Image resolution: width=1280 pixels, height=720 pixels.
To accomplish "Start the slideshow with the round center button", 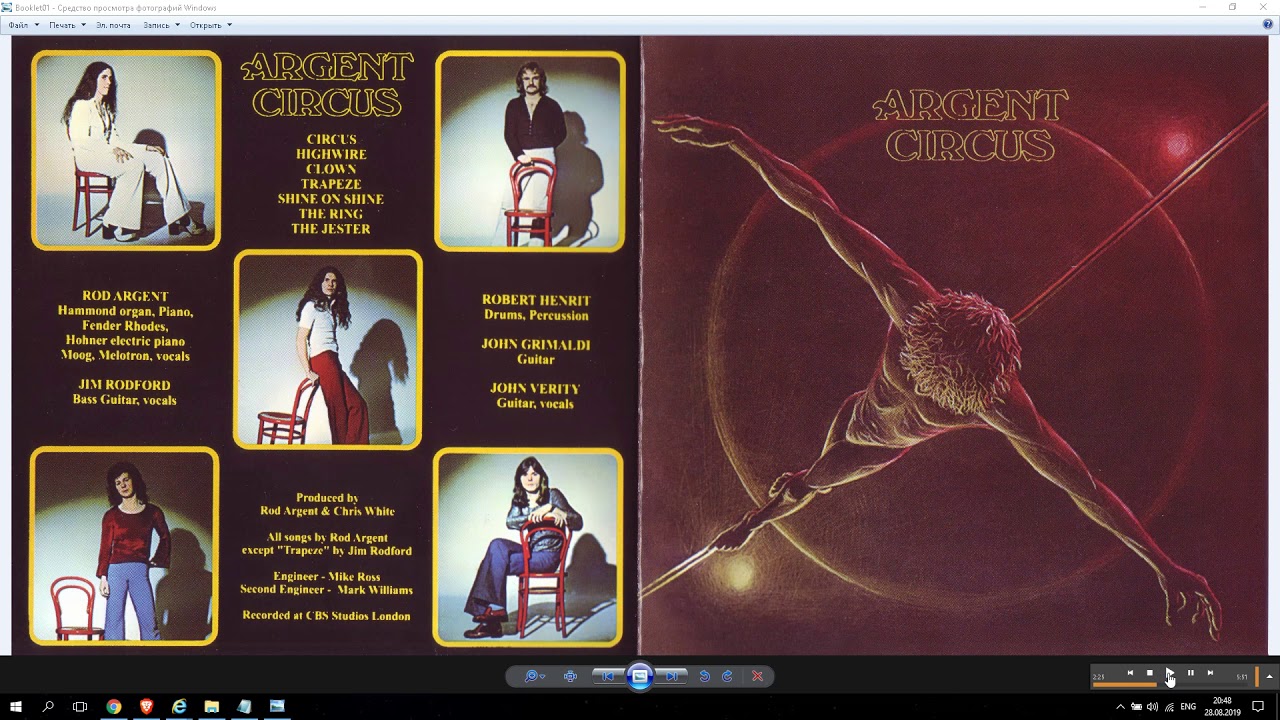I will (640, 676).
